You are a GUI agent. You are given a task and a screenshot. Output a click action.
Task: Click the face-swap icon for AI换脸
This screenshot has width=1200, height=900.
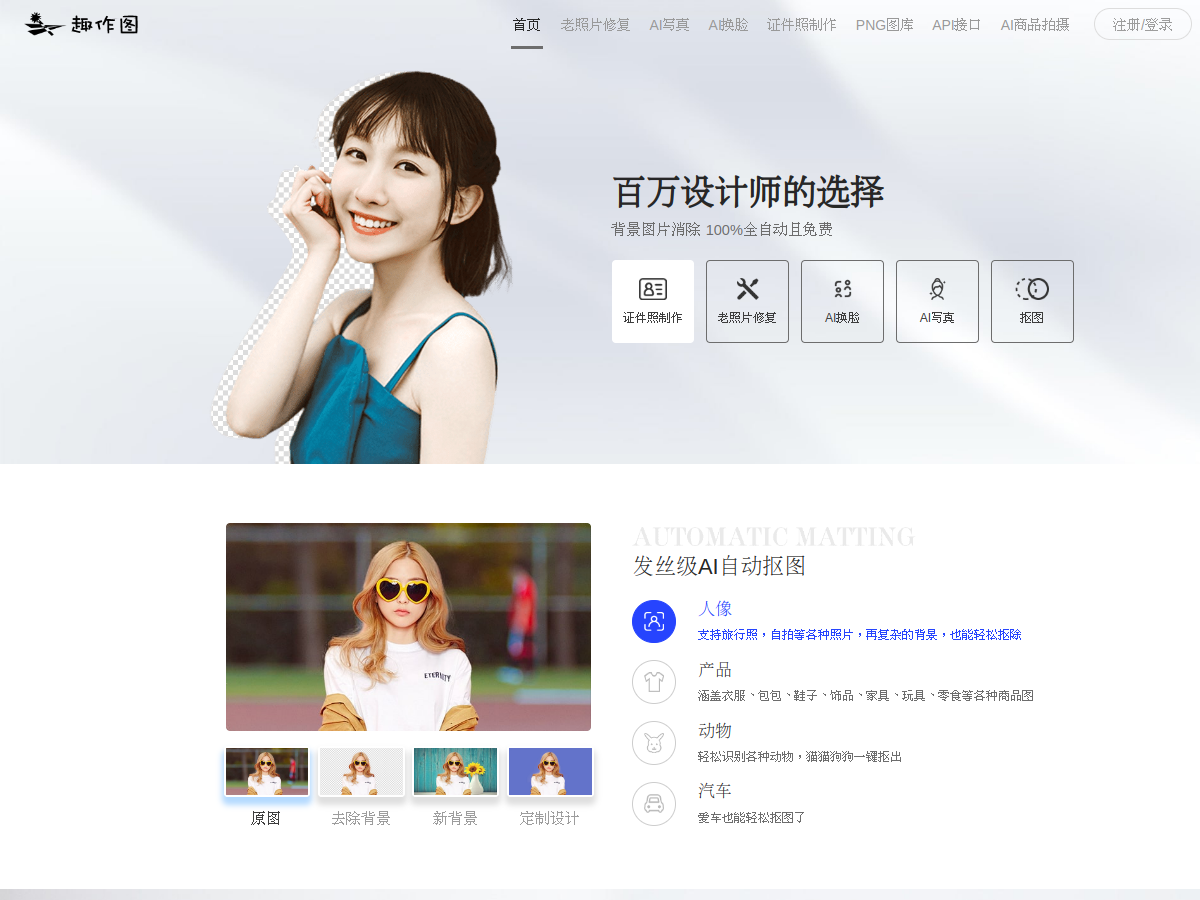pyautogui.click(x=842, y=289)
